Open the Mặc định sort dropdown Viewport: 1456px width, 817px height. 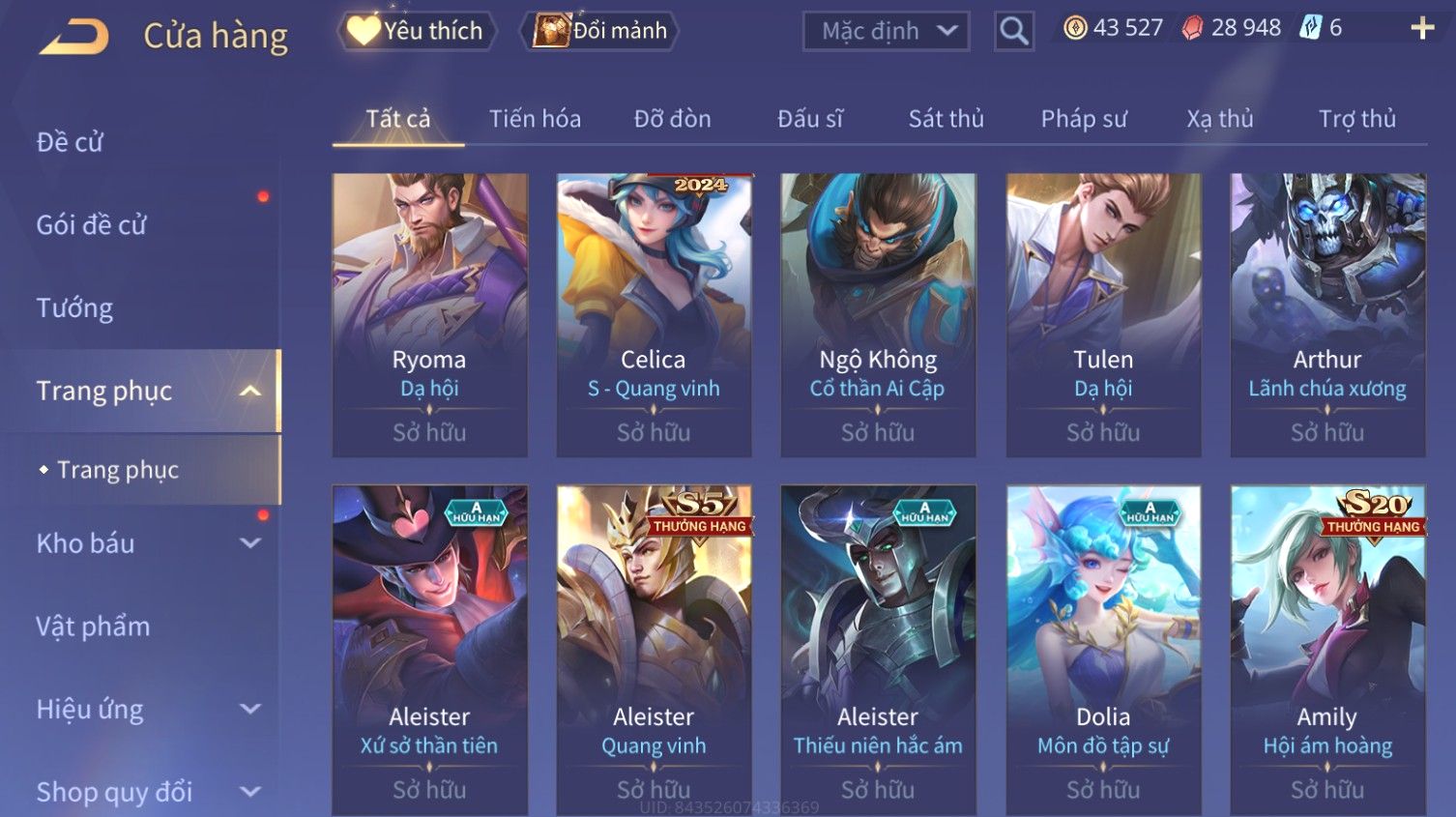(x=887, y=31)
